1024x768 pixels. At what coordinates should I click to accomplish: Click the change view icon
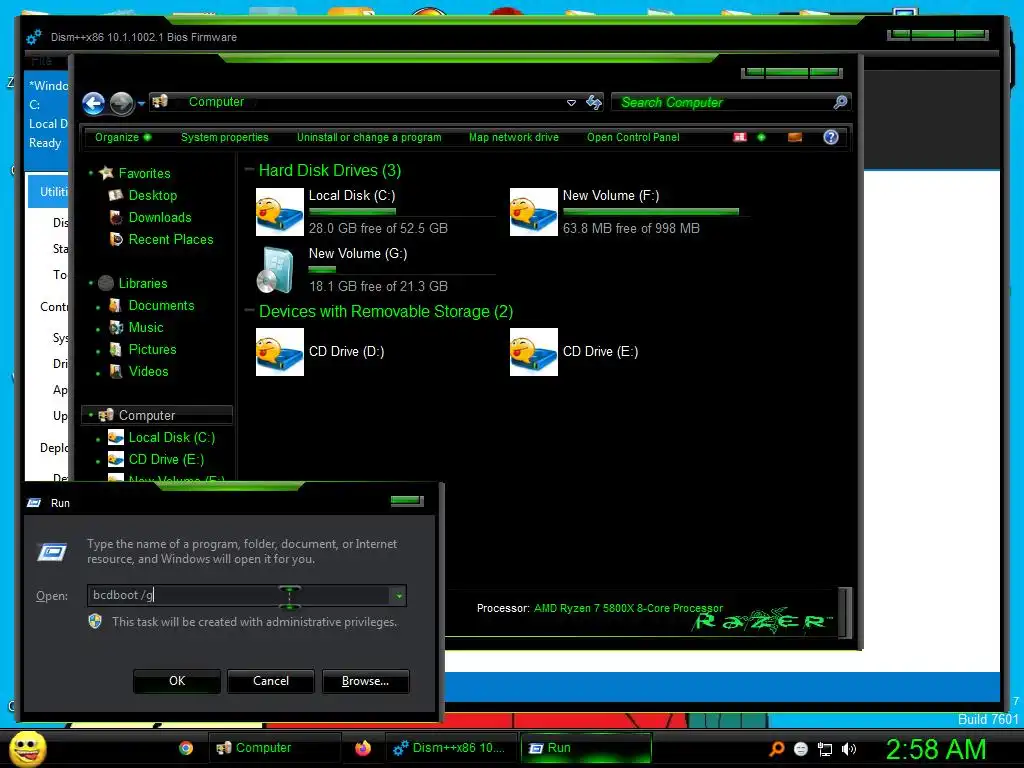pyautogui.click(x=740, y=137)
